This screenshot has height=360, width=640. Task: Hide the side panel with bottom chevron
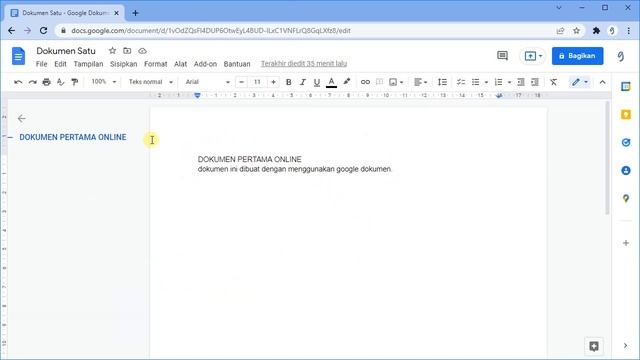pyautogui.click(x=625, y=346)
